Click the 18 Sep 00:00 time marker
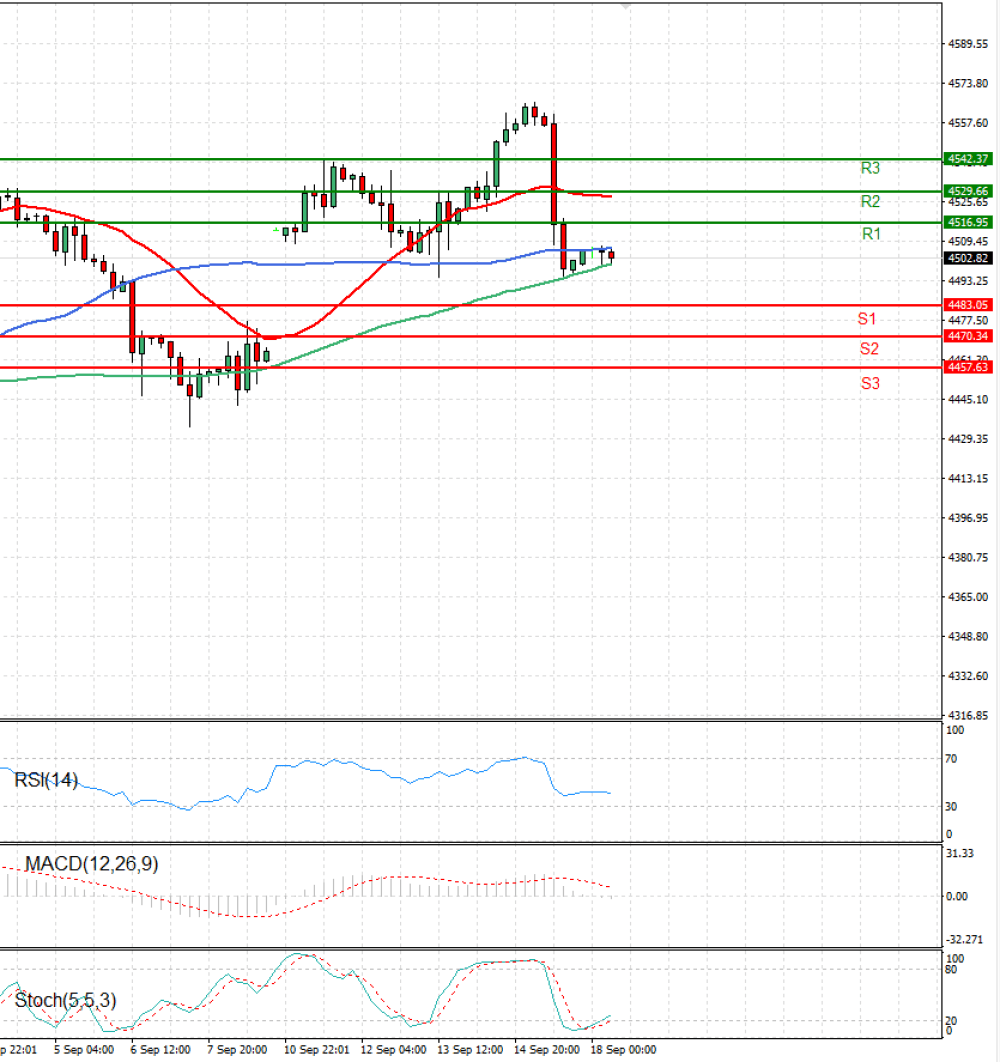The image size is (1000, 1062). [x=623, y=1049]
